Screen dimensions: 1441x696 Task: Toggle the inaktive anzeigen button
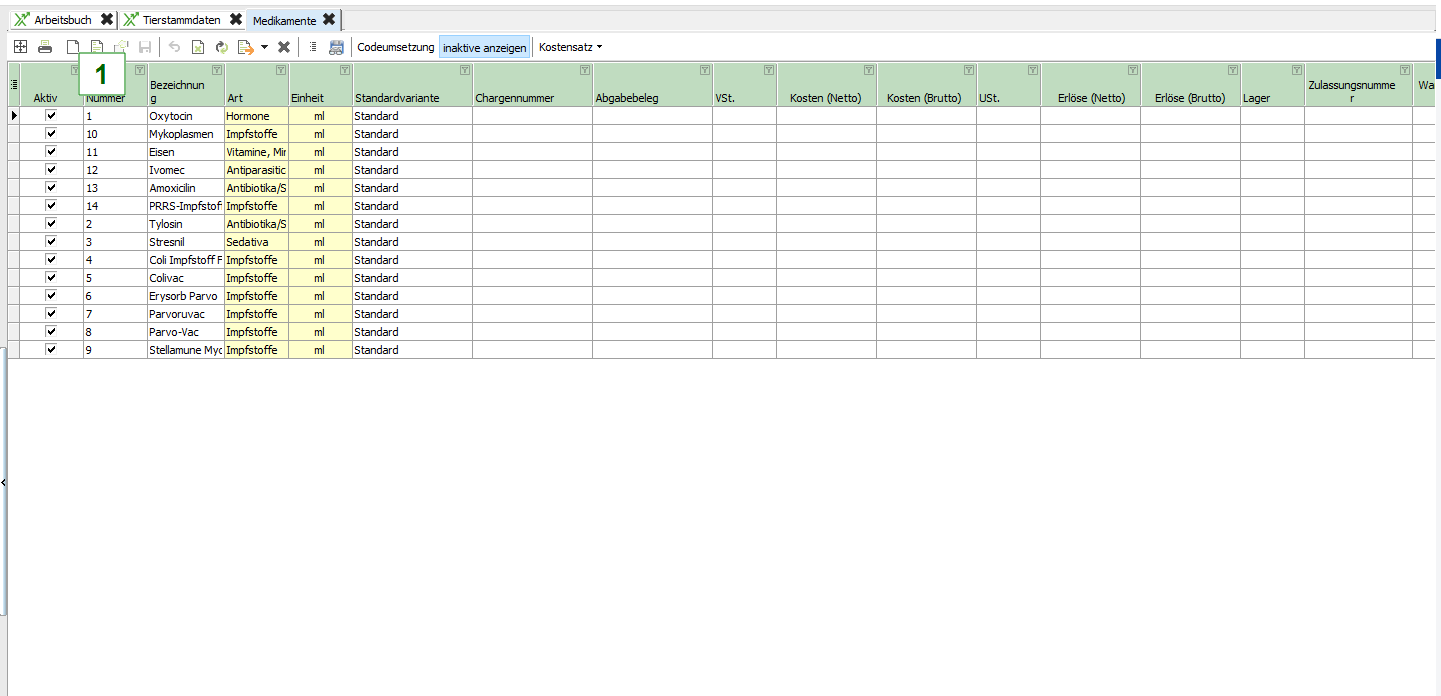pyautogui.click(x=484, y=47)
